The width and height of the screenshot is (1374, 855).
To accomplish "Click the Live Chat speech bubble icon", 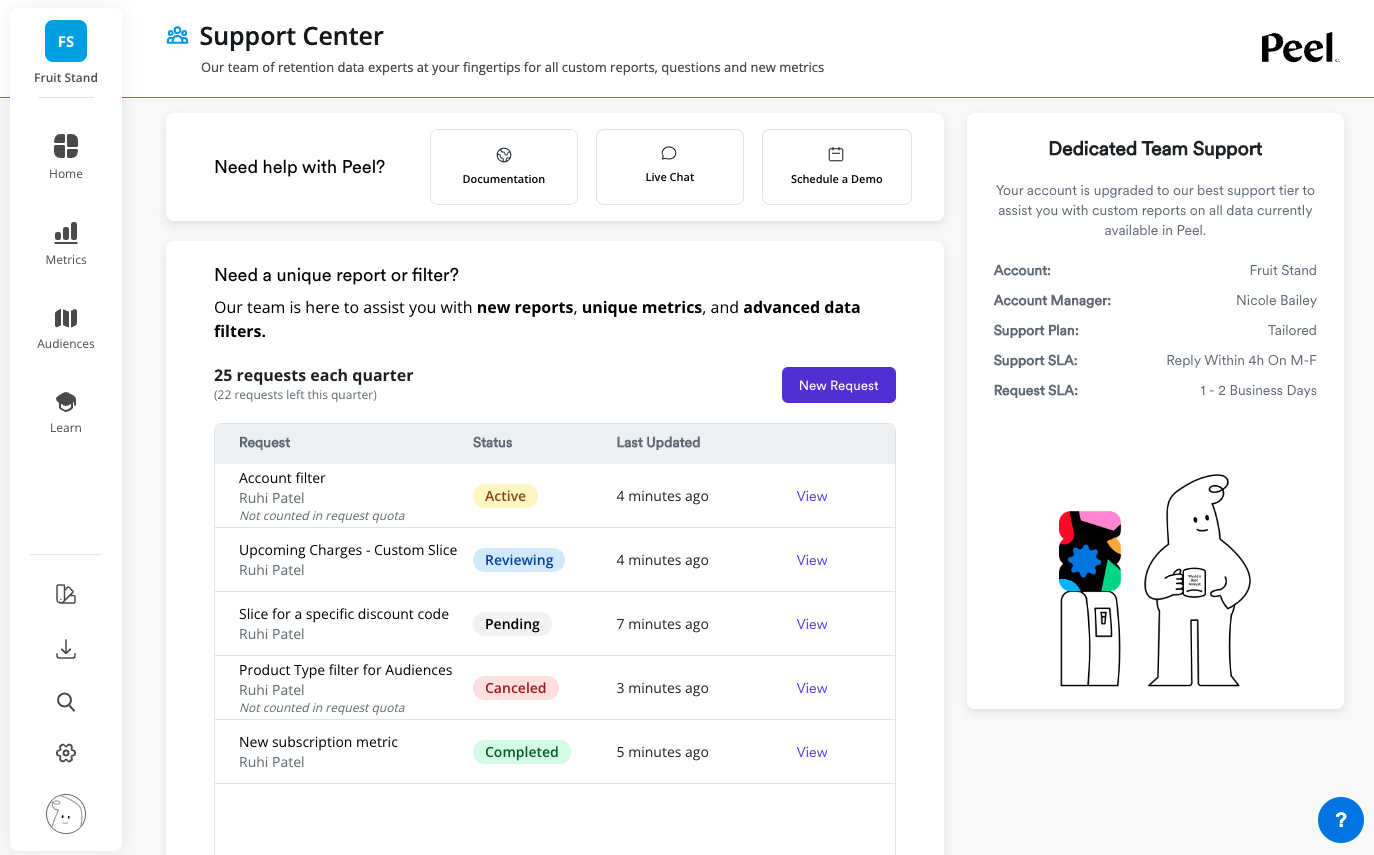I will point(669,153).
